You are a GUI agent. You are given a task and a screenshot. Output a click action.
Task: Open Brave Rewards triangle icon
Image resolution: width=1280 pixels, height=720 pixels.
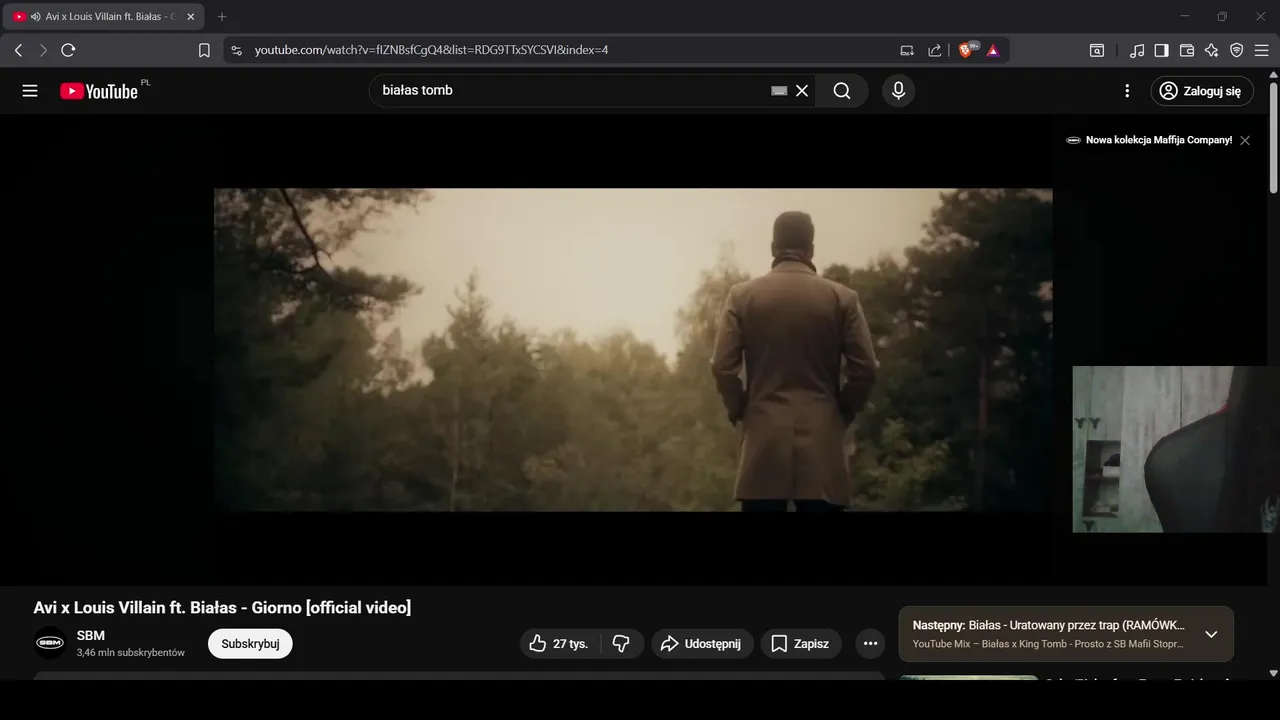993,50
